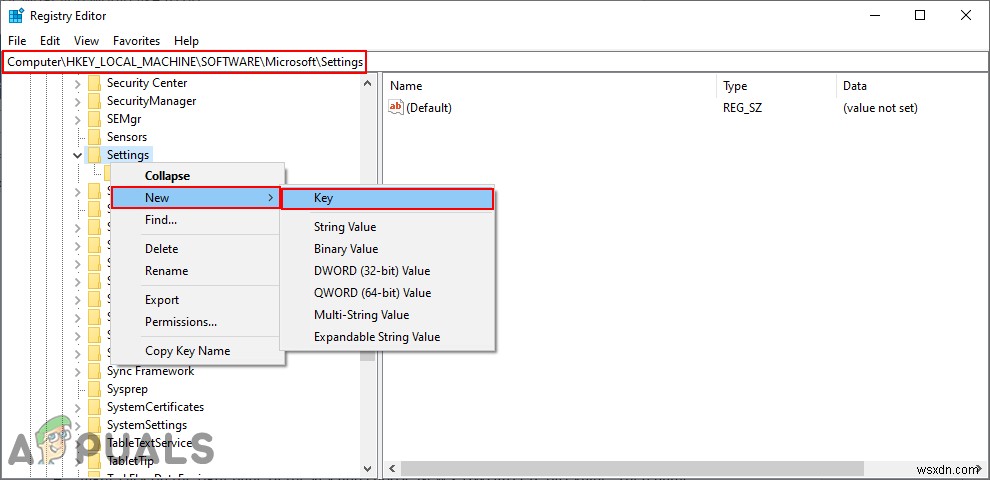The image size is (990, 480).
Task: Expand the Security Center key
Action: pyautogui.click(x=78, y=83)
